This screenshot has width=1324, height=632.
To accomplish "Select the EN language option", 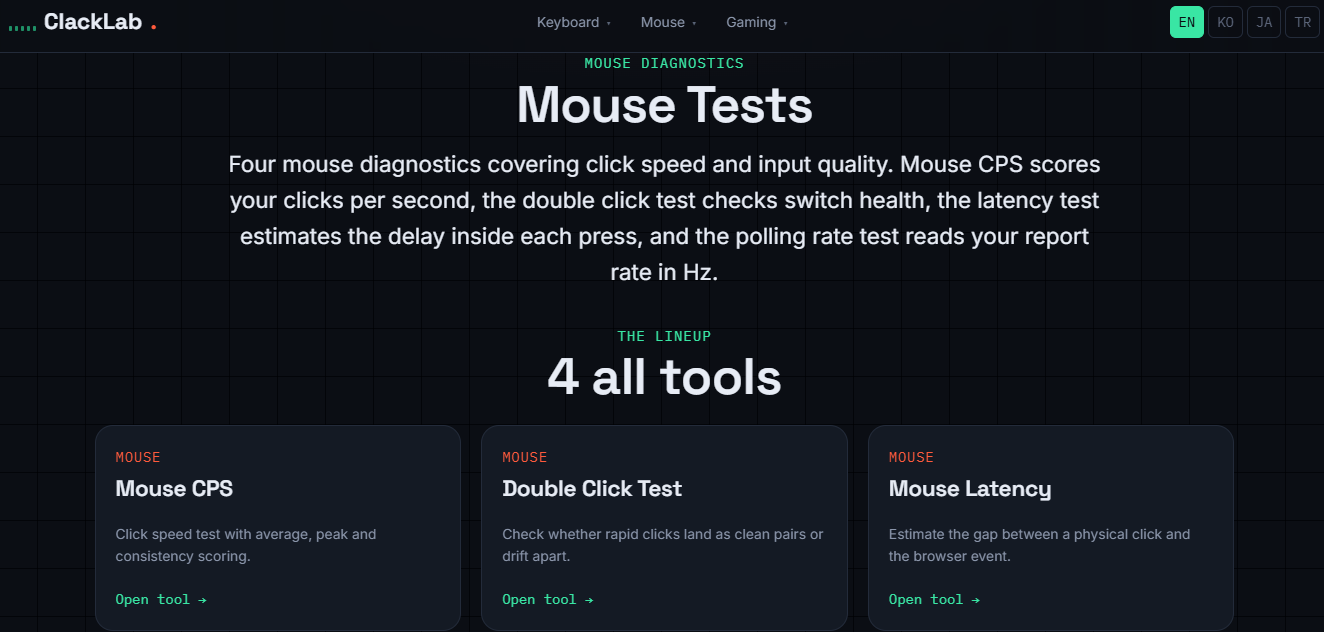I will point(1187,22).
